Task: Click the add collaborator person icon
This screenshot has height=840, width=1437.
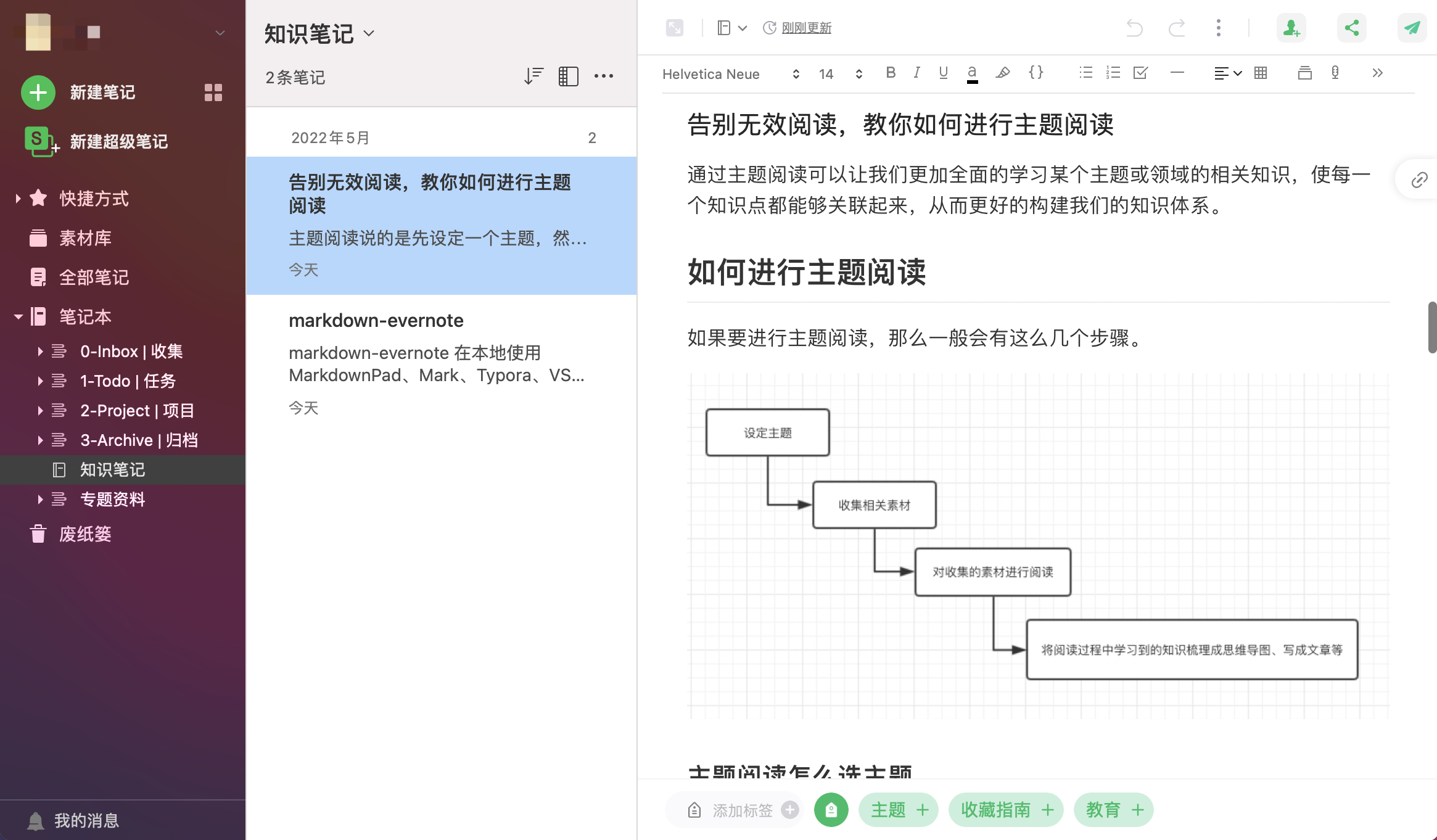Action: coord(1291,28)
